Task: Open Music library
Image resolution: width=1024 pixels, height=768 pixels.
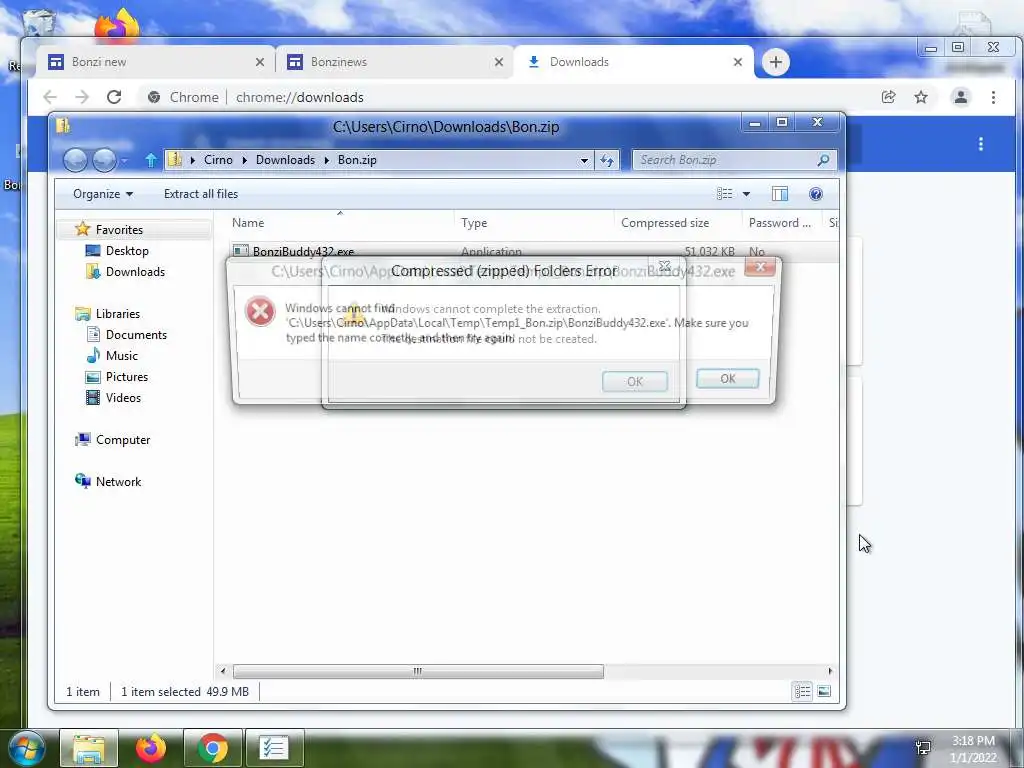Action: coord(121,356)
